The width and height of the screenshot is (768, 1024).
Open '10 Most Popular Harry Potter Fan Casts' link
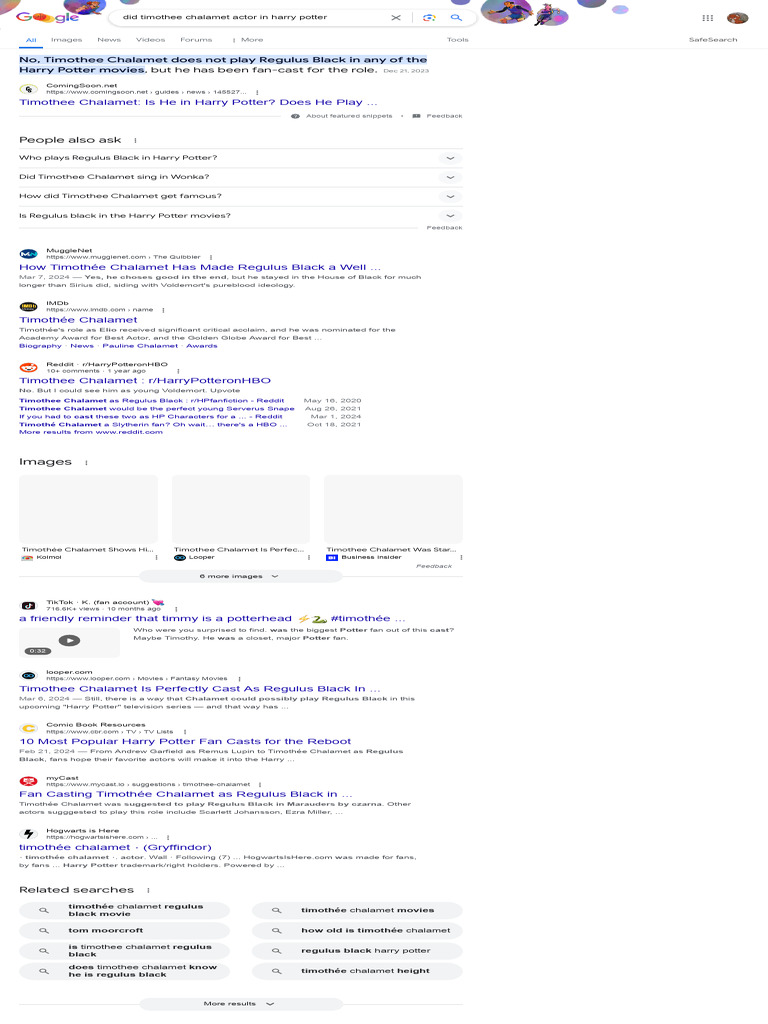185,742
